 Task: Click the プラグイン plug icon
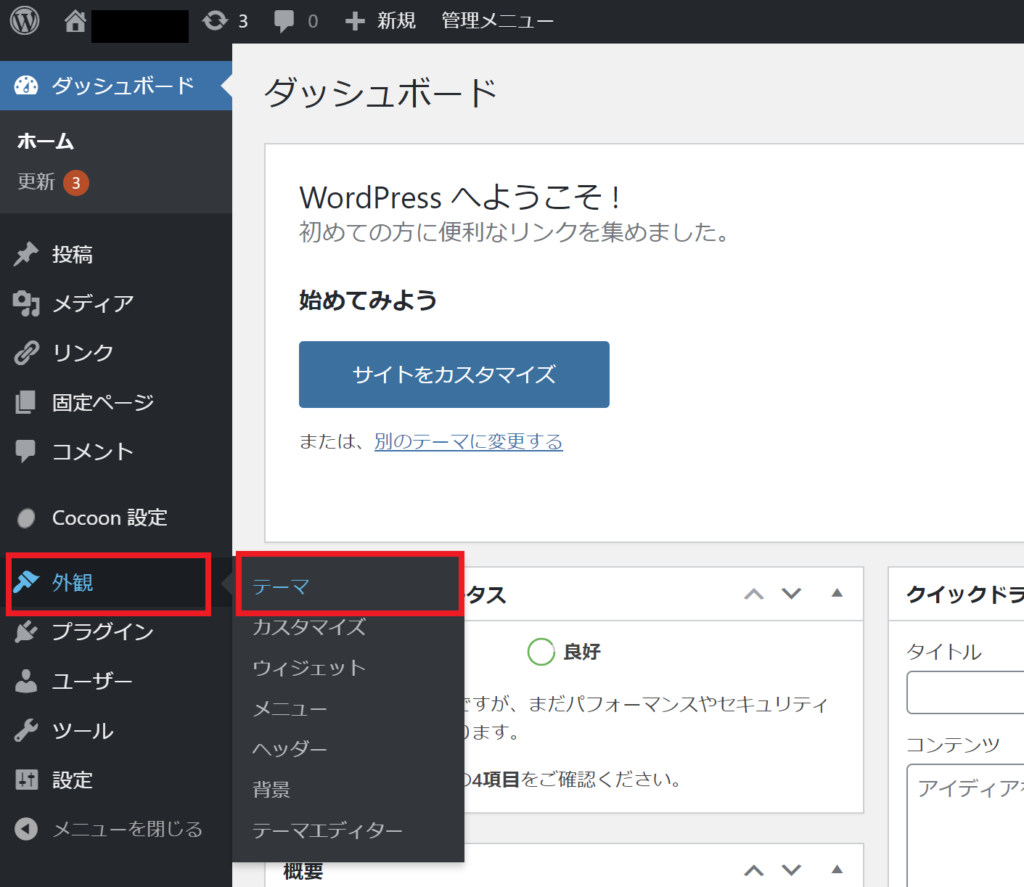pos(26,632)
